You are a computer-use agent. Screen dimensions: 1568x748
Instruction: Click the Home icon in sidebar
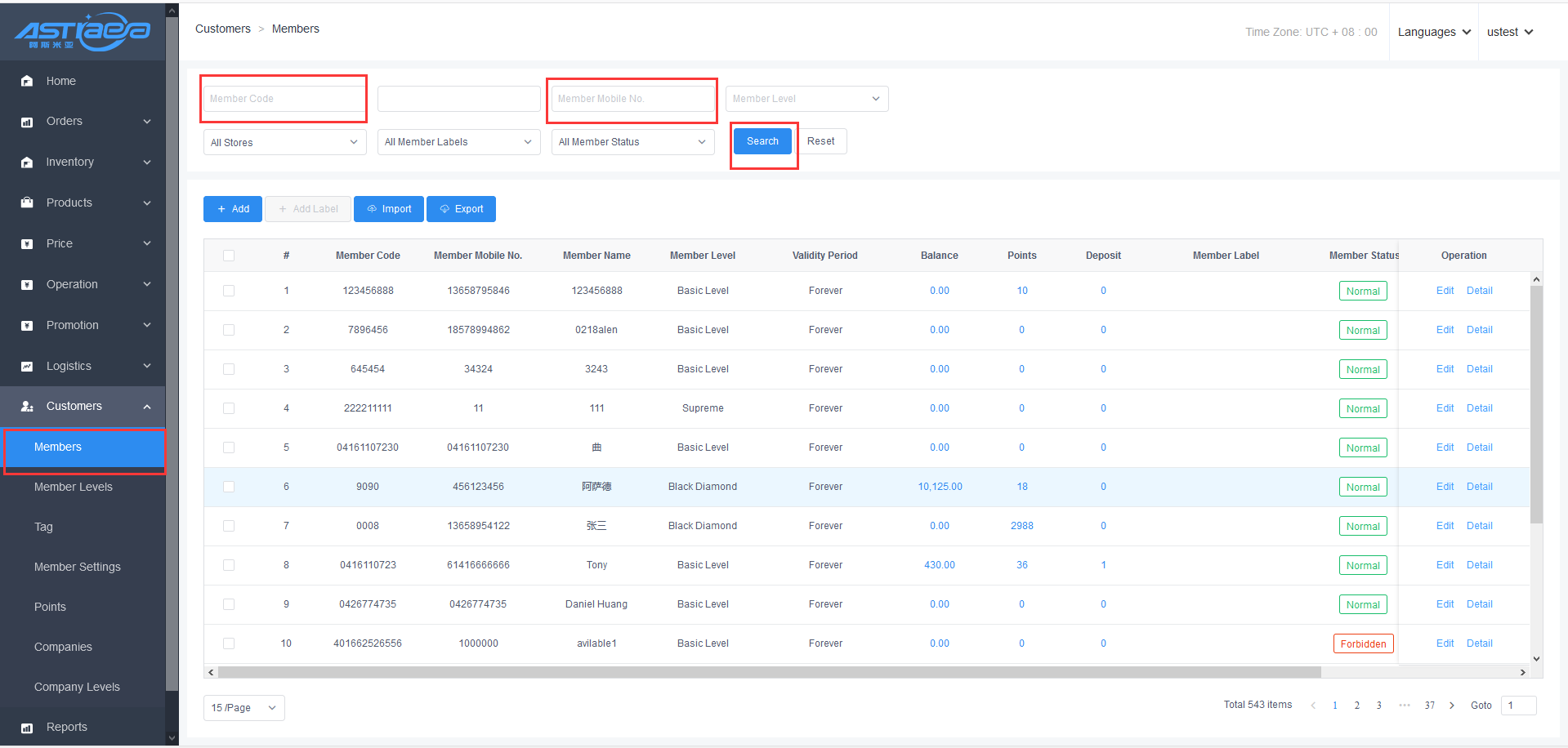pyautogui.click(x=27, y=81)
